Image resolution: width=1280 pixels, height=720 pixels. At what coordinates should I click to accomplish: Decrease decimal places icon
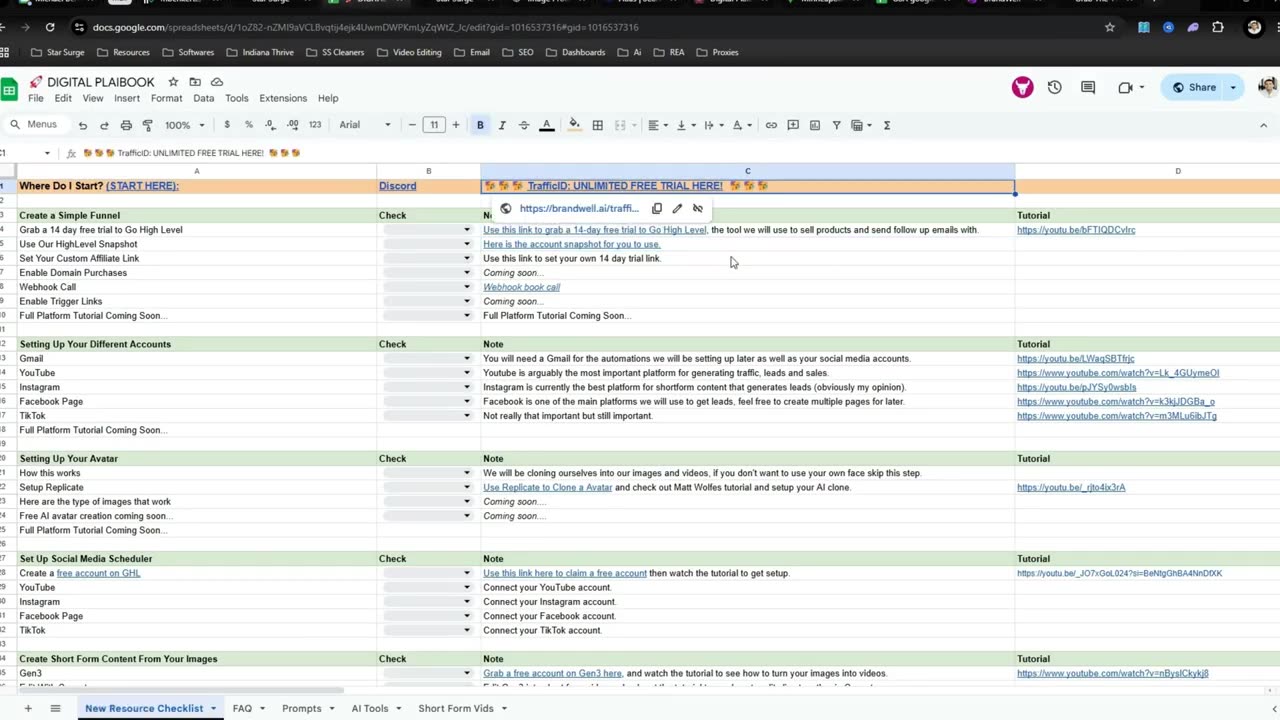(x=270, y=125)
